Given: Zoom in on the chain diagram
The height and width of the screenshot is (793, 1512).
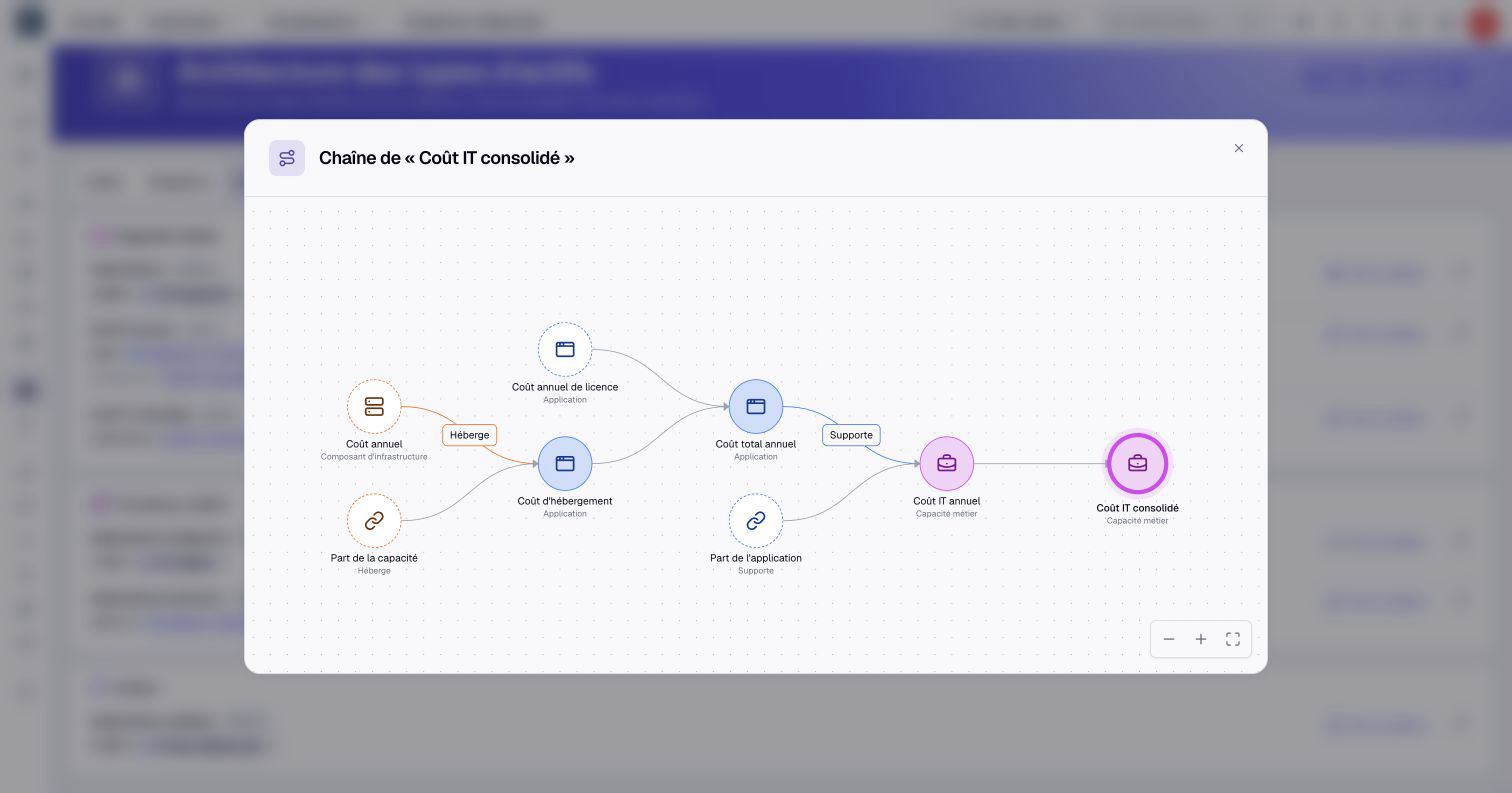Looking at the screenshot, I should tap(1201, 639).
